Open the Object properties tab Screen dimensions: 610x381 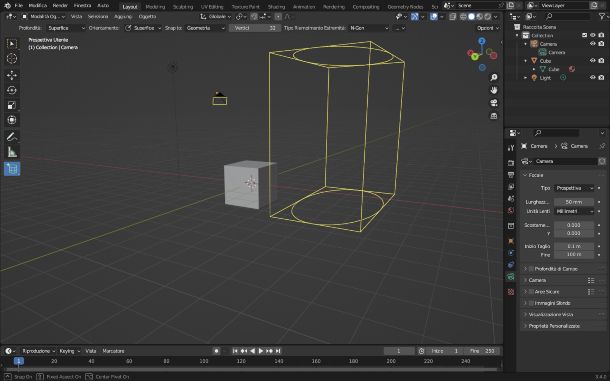pyautogui.click(x=511, y=241)
